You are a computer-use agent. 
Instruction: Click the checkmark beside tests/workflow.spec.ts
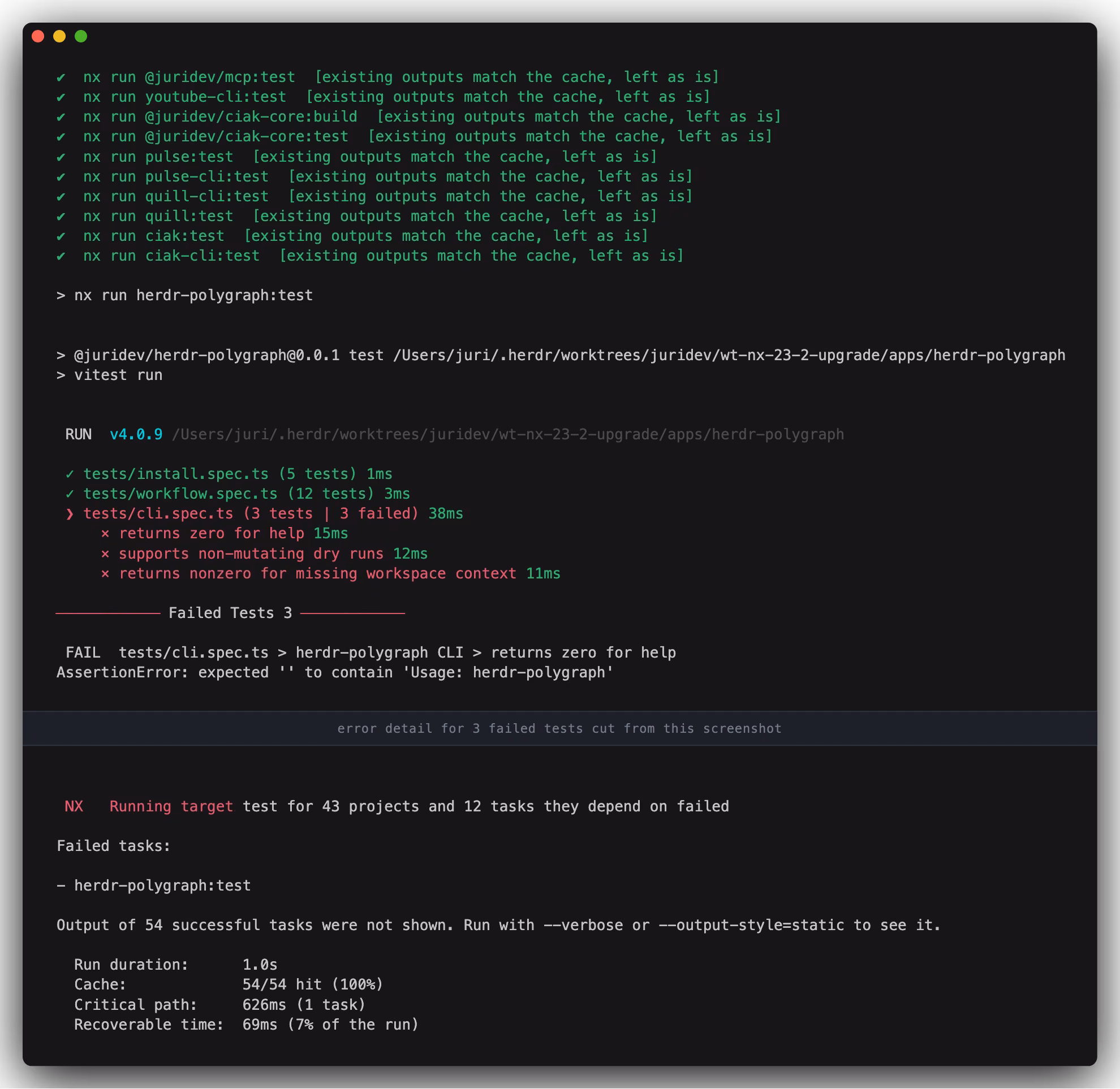tap(70, 494)
